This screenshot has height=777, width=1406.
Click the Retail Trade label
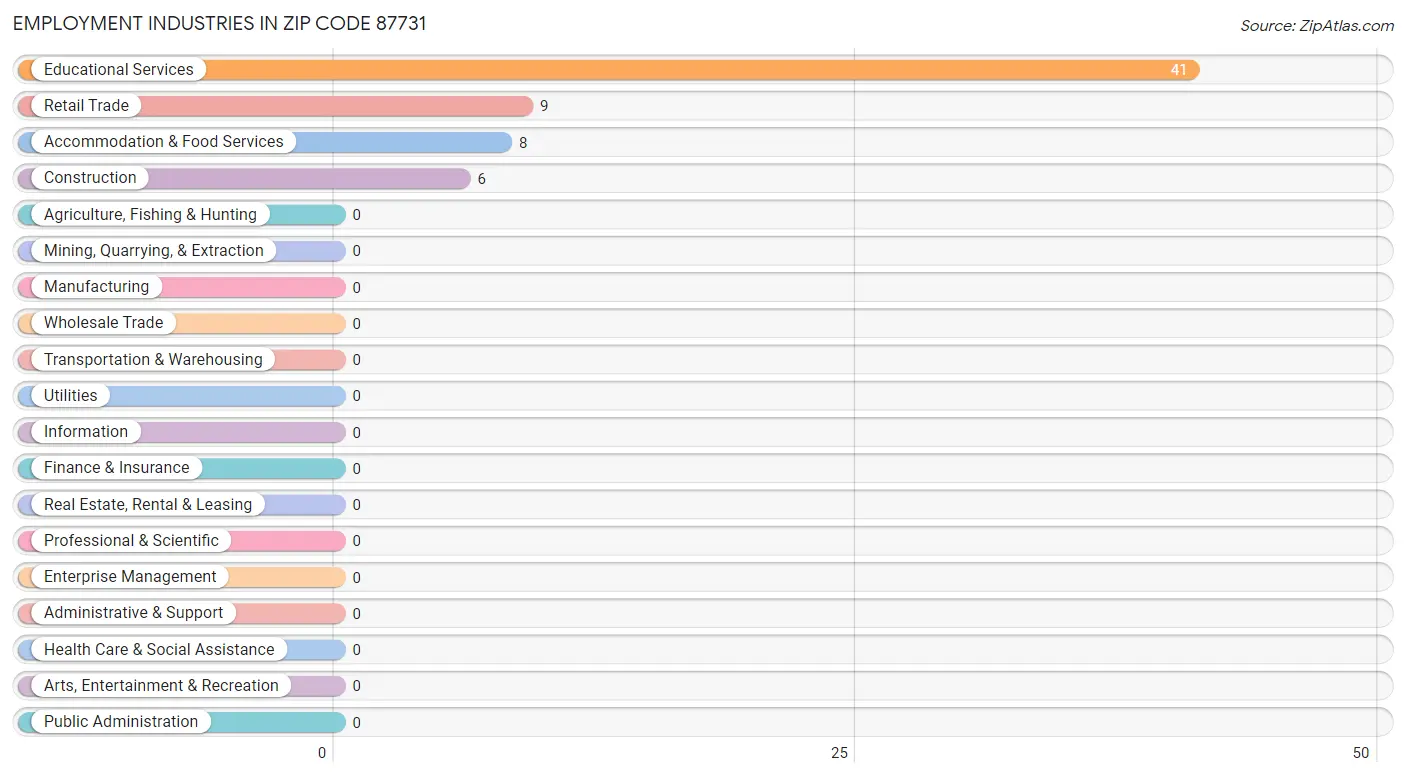[x=86, y=105]
